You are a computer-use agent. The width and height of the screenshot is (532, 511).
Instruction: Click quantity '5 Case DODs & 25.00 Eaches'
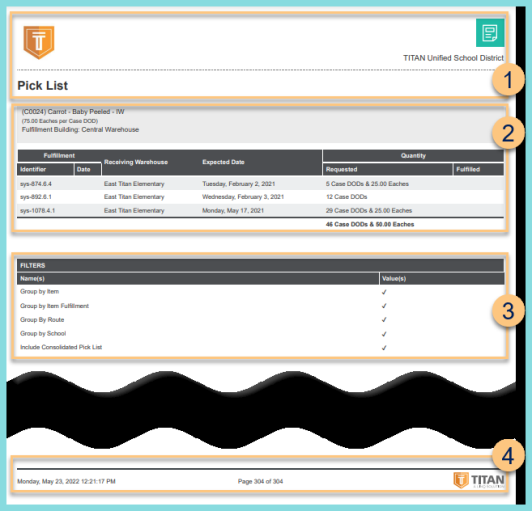pos(367,184)
